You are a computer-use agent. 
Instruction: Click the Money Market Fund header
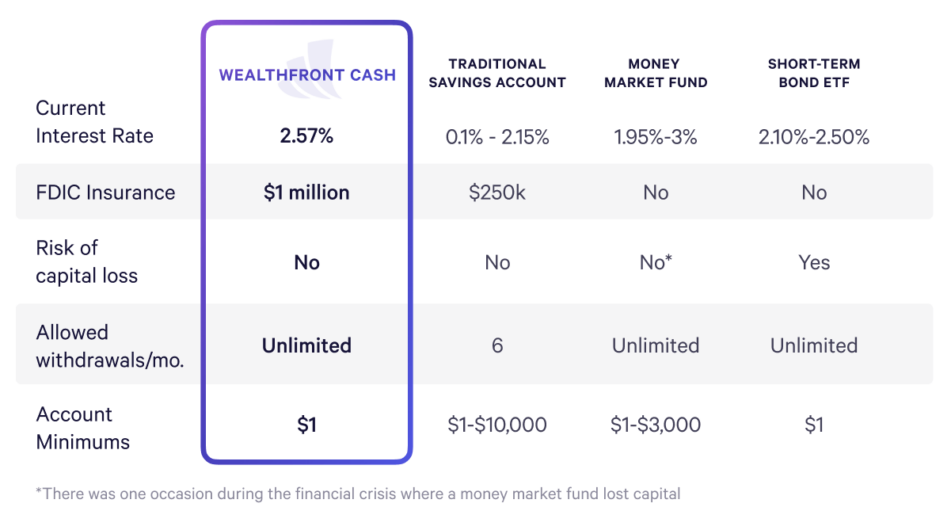pos(655,73)
